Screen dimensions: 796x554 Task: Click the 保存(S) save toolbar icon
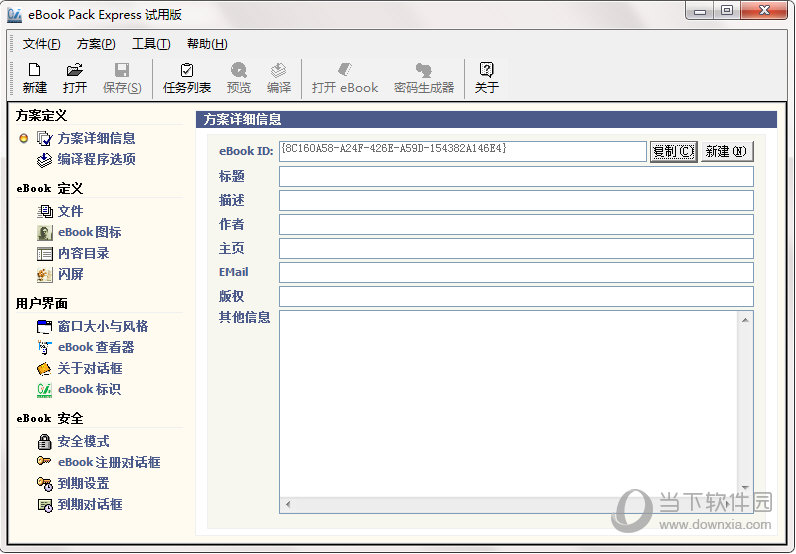[122, 70]
